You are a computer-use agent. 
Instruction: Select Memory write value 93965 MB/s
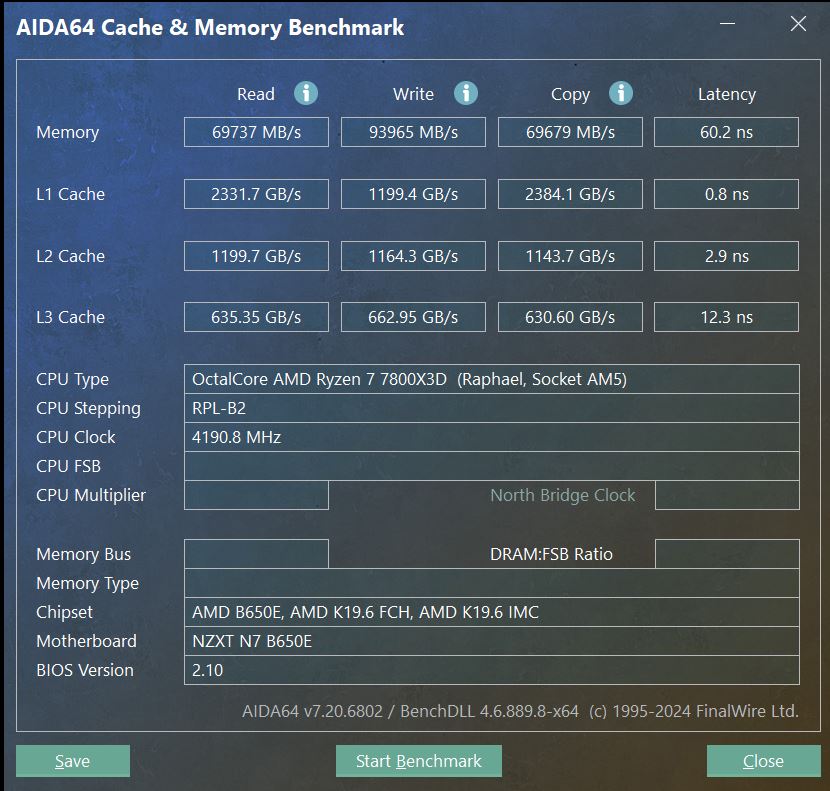pyautogui.click(x=413, y=132)
